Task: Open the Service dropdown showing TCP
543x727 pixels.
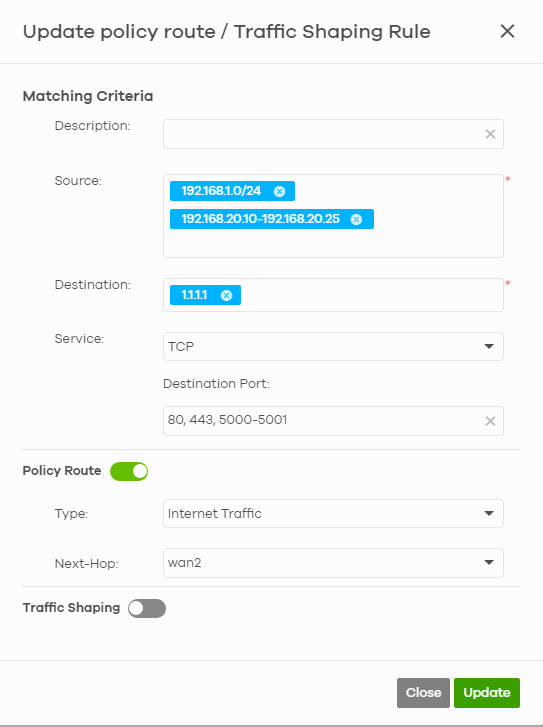Action: click(333, 346)
